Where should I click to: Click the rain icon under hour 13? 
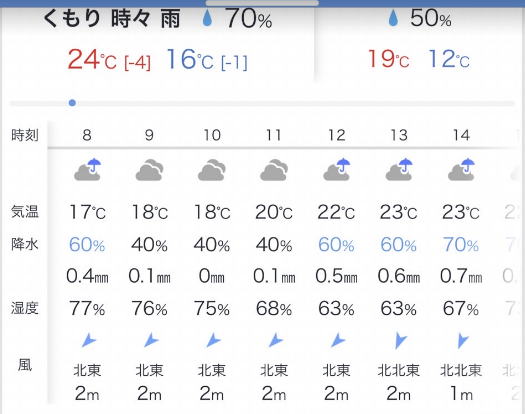point(399,169)
